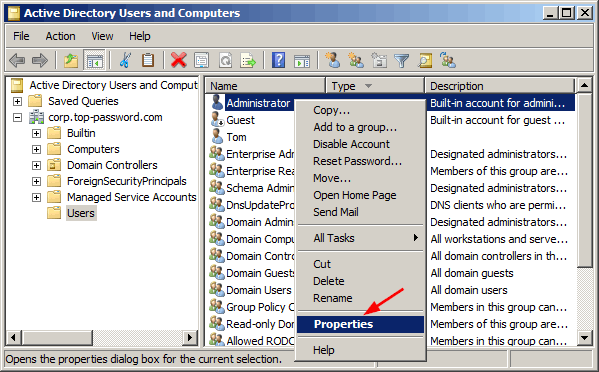Click the Find objects magnifier icon
The height and width of the screenshot is (372, 599).
(425, 60)
